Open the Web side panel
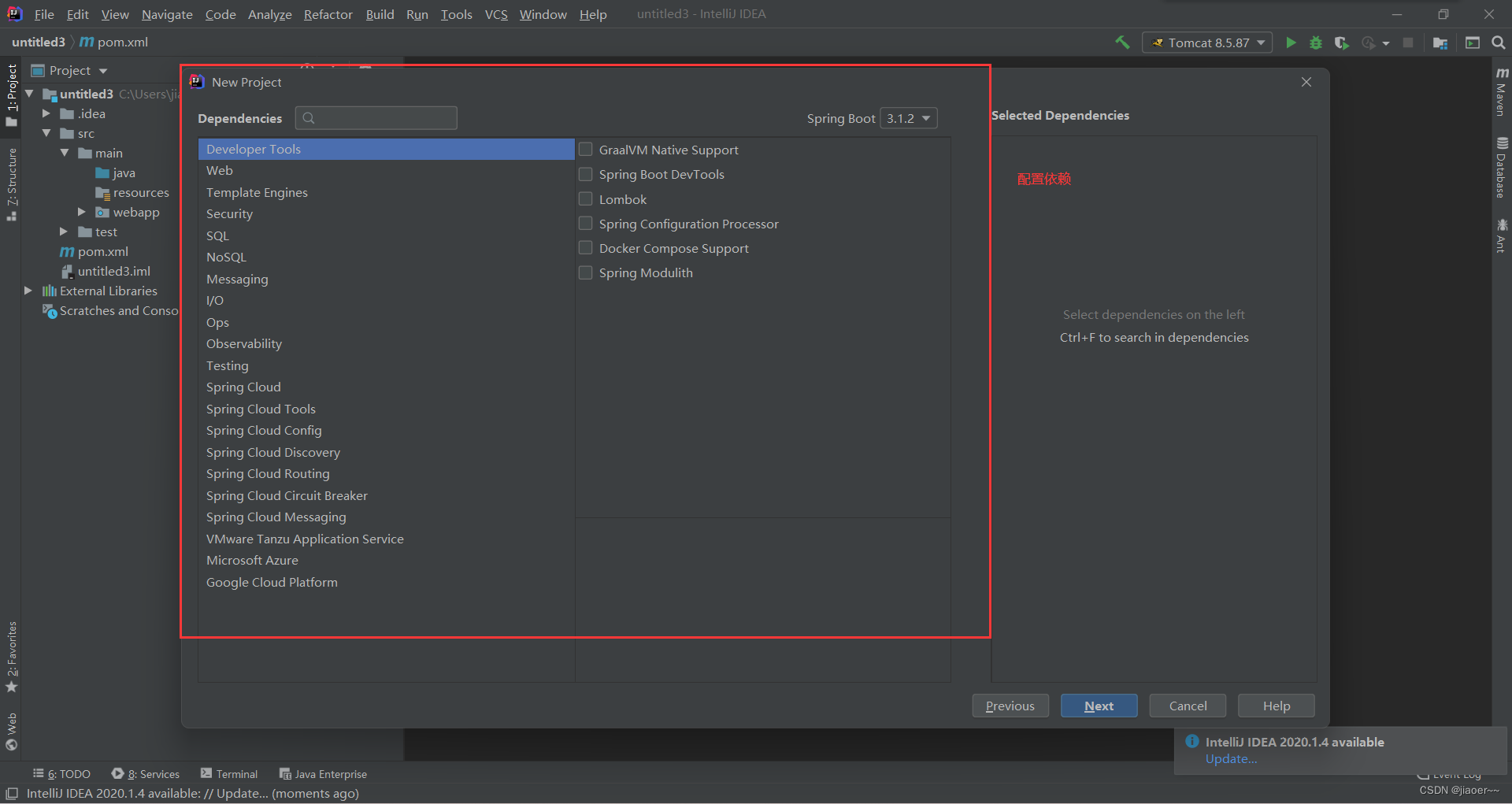Image resolution: width=1512 pixels, height=804 pixels. 11,732
